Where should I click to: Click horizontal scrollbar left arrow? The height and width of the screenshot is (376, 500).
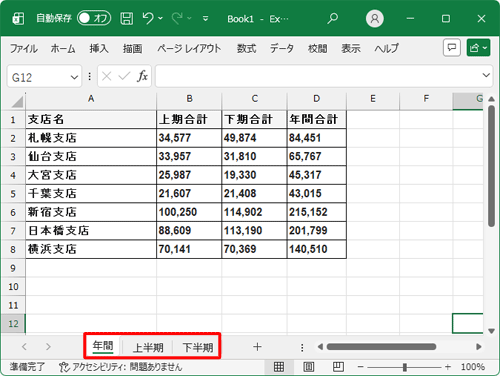(x=320, y=347)
